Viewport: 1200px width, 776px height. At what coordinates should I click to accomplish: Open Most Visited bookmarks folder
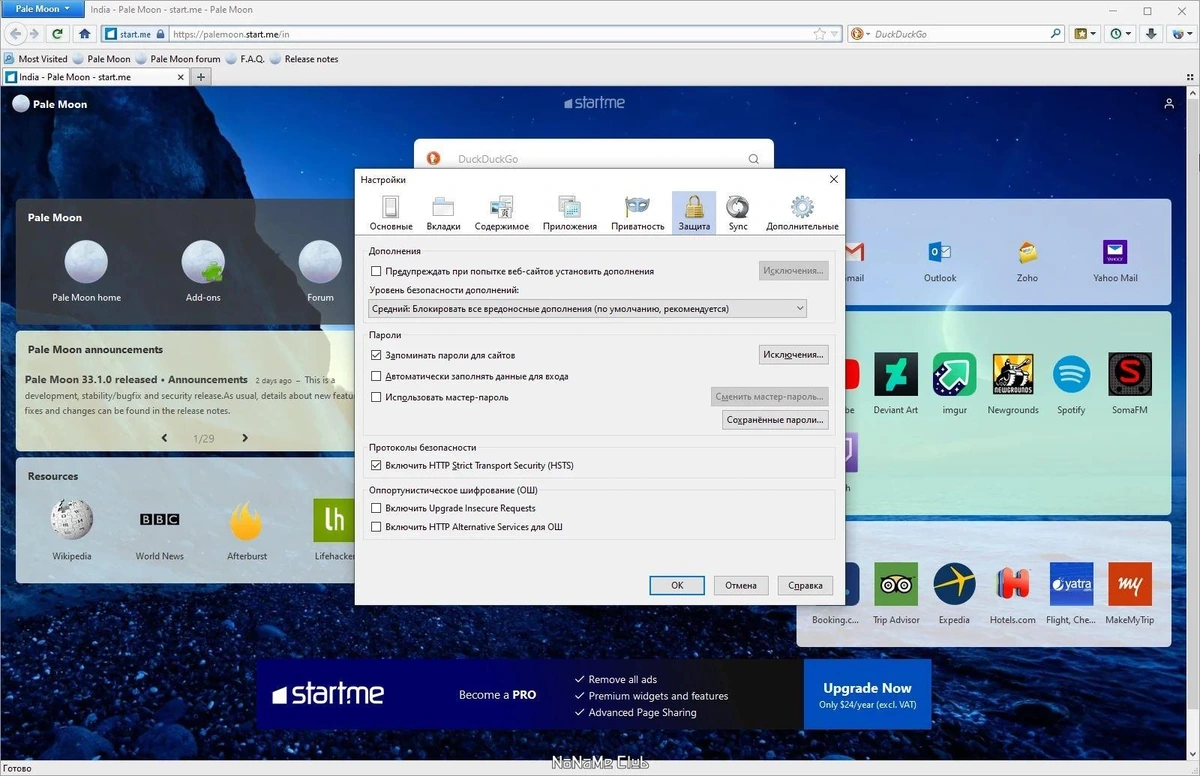36,59
